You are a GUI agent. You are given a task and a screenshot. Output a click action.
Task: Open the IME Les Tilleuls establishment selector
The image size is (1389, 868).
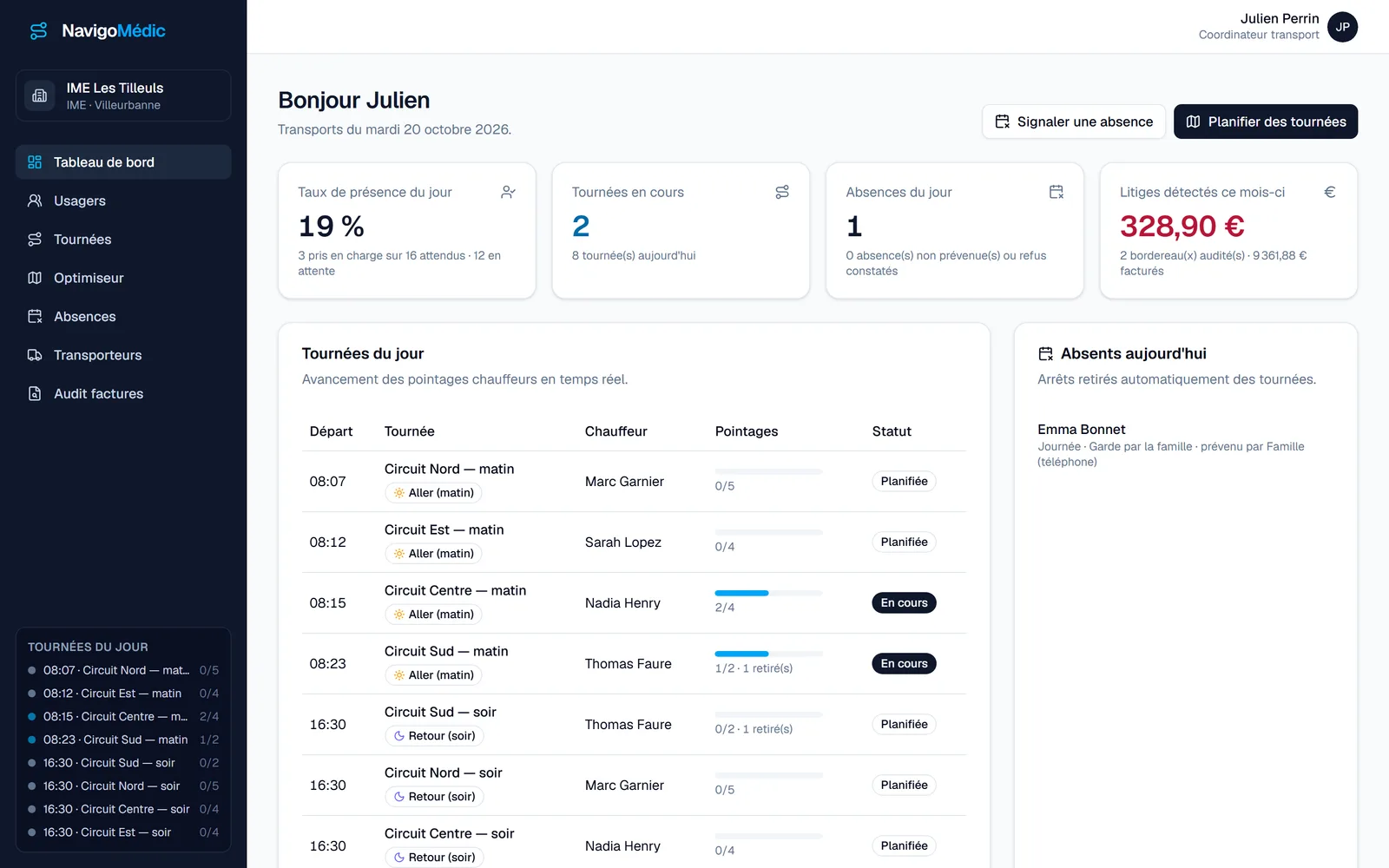[123, 95]
